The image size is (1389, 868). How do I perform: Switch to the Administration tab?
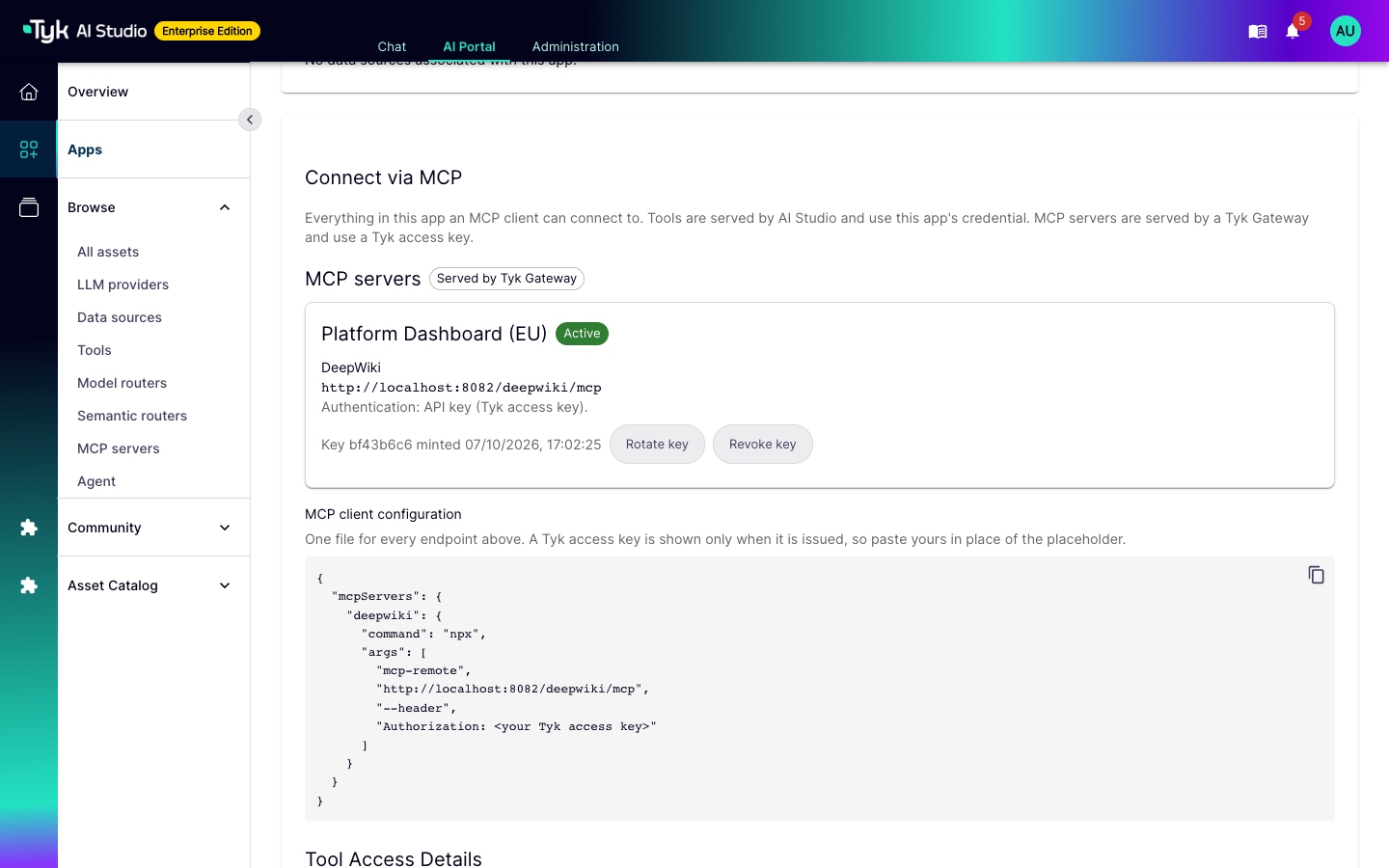click(575, 46)
